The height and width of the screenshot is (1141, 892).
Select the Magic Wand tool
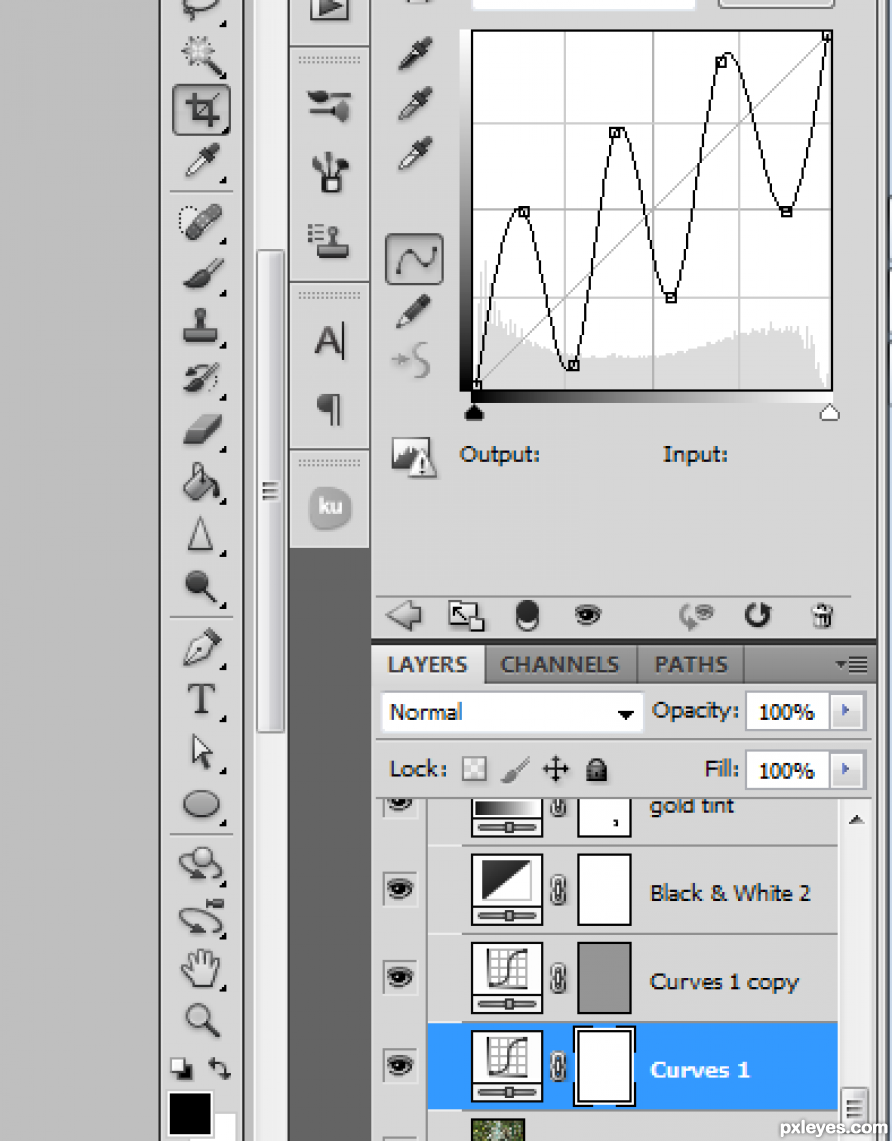coord(202,55)
